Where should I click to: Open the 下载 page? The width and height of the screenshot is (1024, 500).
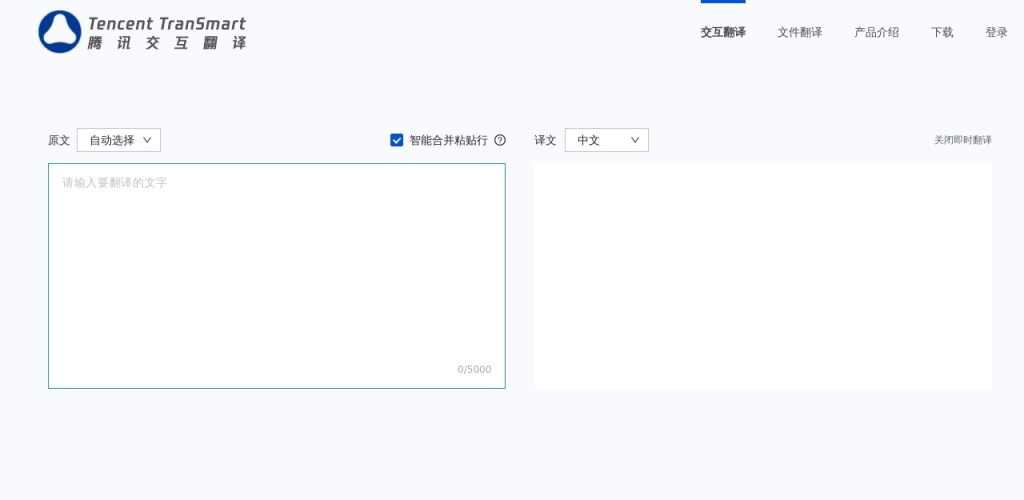tap(942, 32)
